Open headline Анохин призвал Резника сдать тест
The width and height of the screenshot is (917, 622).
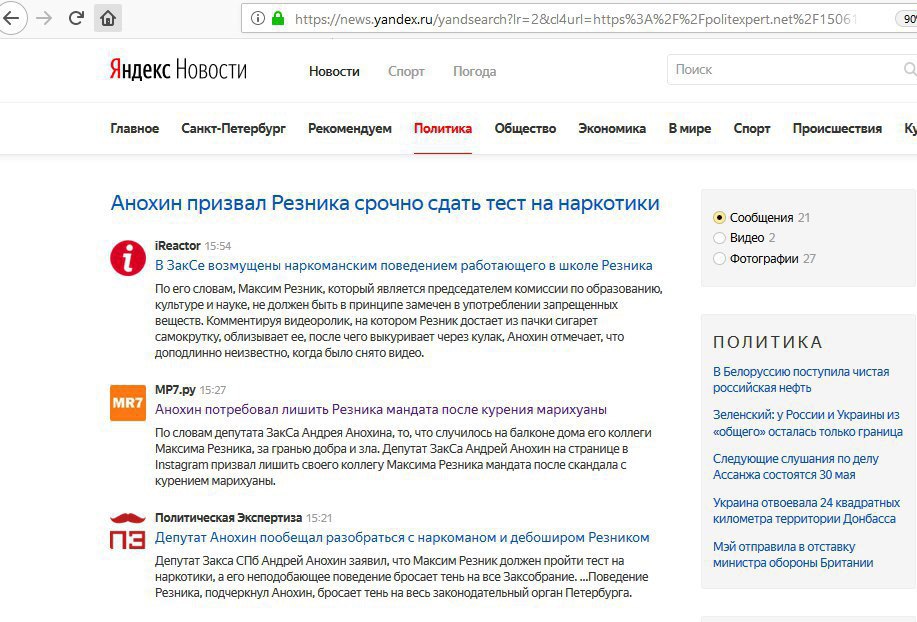tap(385, 203)
